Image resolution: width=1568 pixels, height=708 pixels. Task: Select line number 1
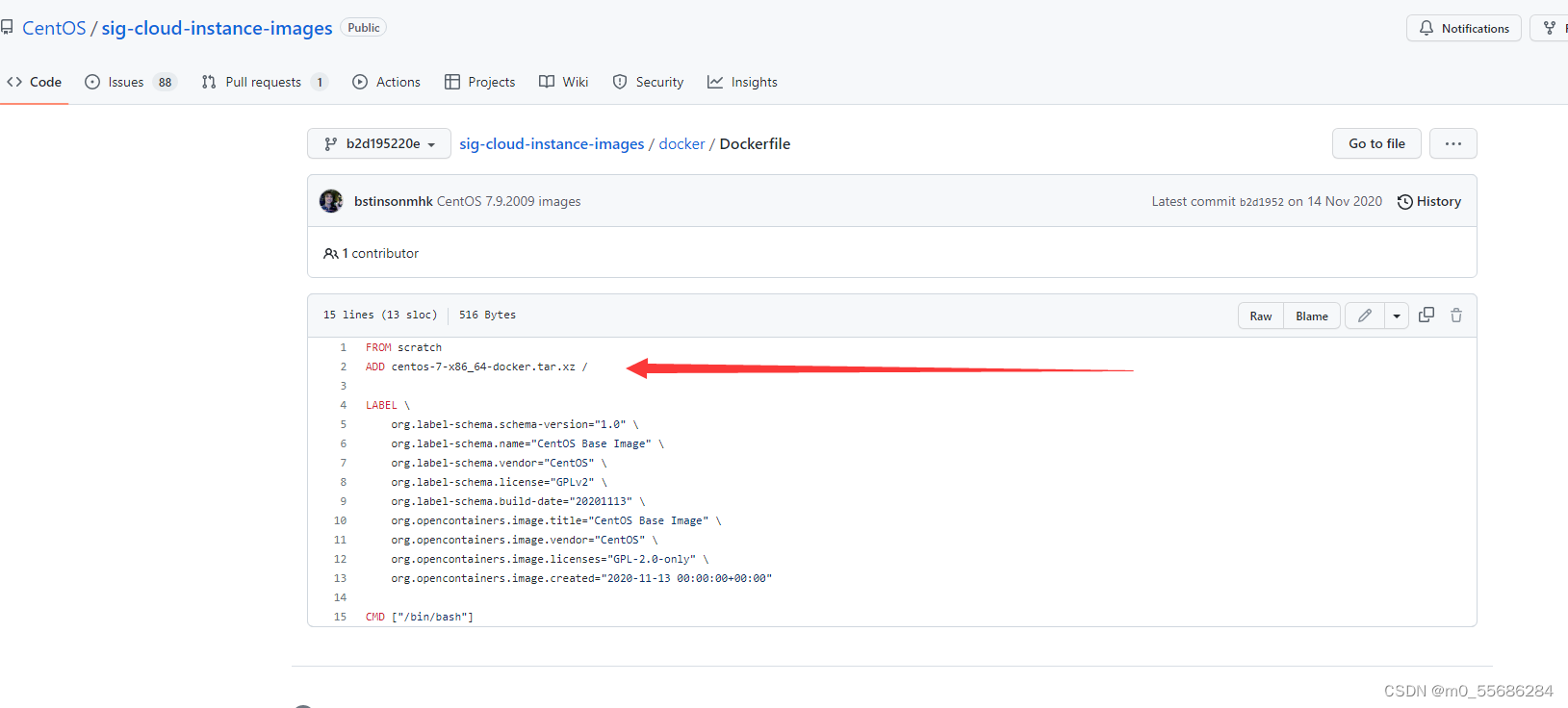pos(343,347)
